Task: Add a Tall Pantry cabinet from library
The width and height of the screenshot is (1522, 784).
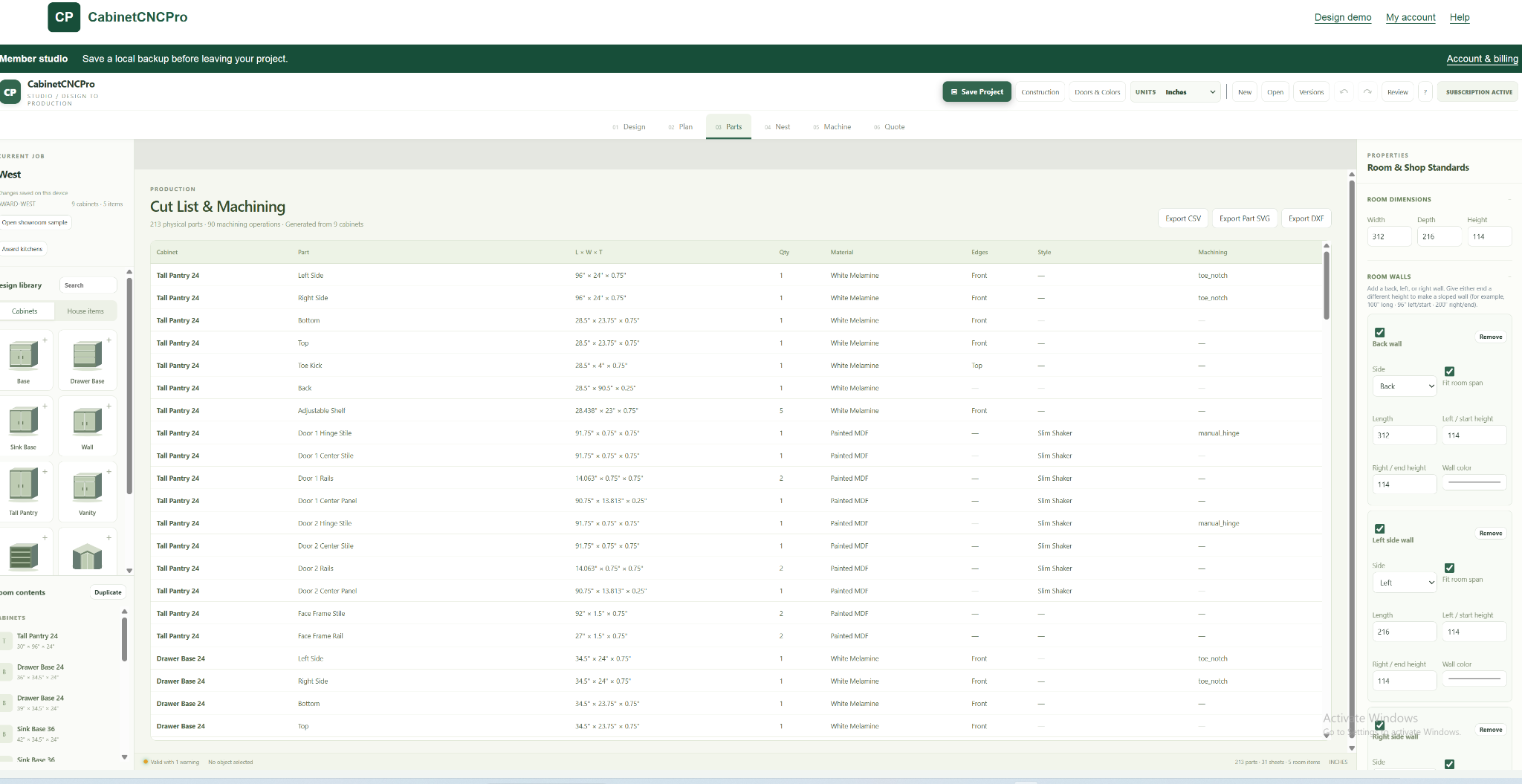Action: (24, 491)
